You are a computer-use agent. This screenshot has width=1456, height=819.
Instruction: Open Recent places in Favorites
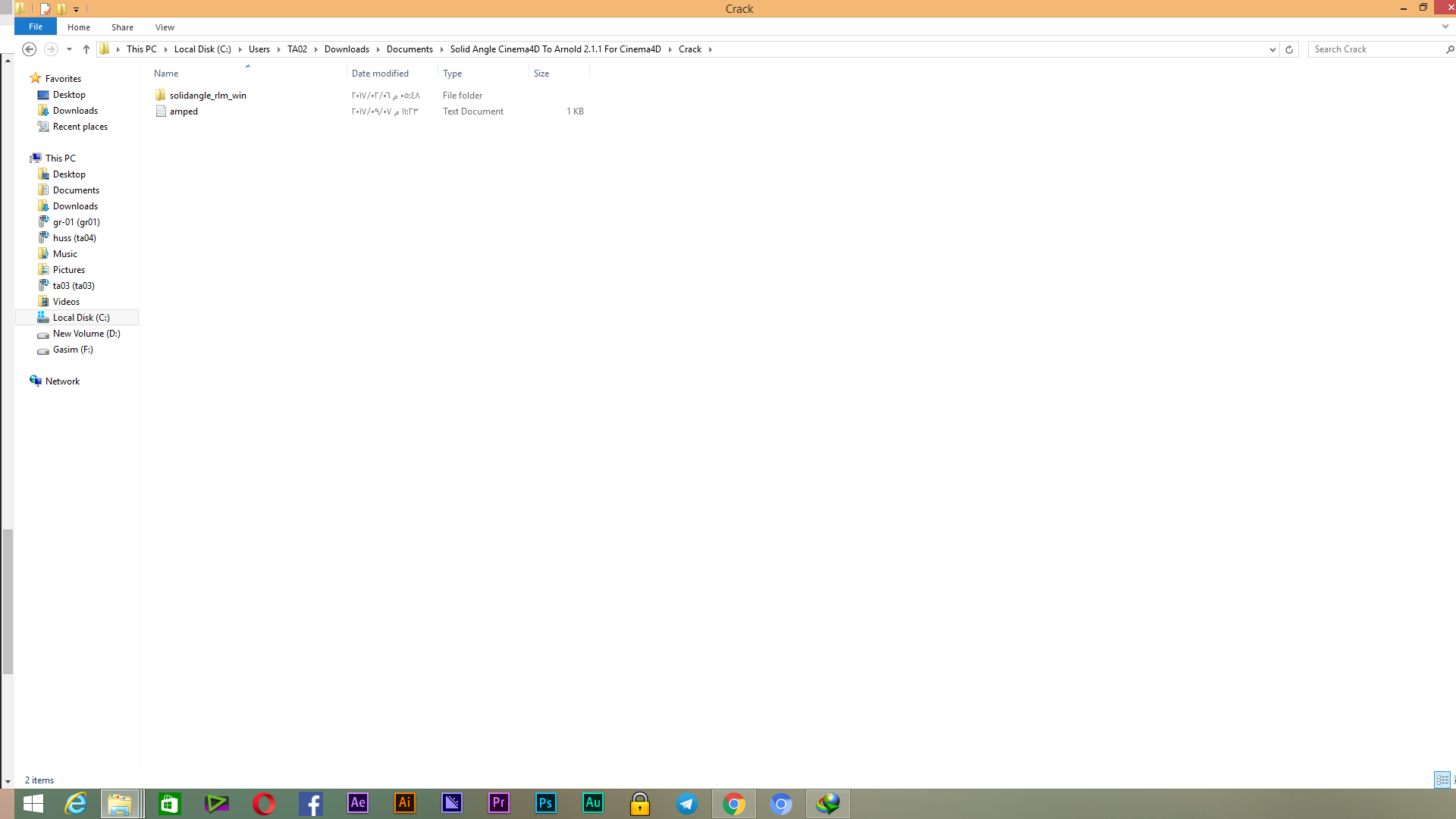tap(80, 127)
